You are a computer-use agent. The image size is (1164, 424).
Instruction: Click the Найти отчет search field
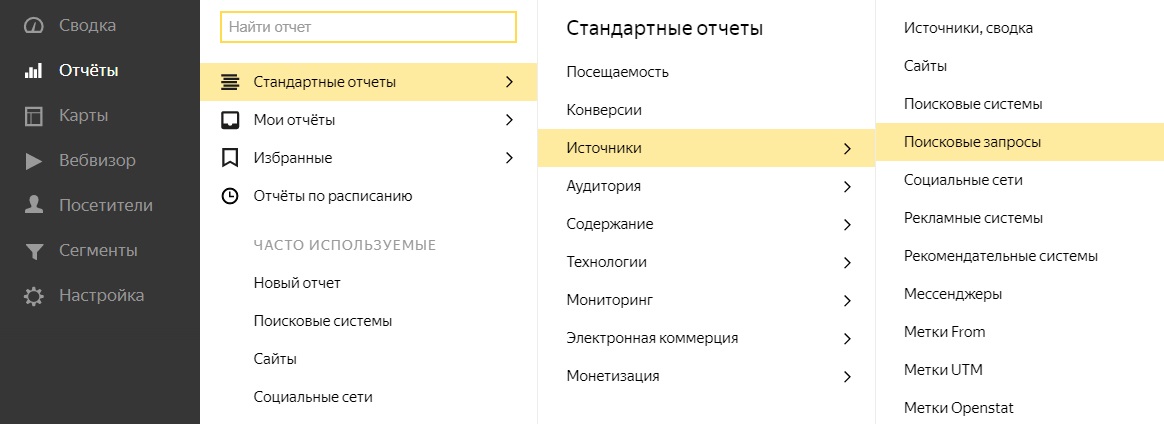click(x=368, y=28)
